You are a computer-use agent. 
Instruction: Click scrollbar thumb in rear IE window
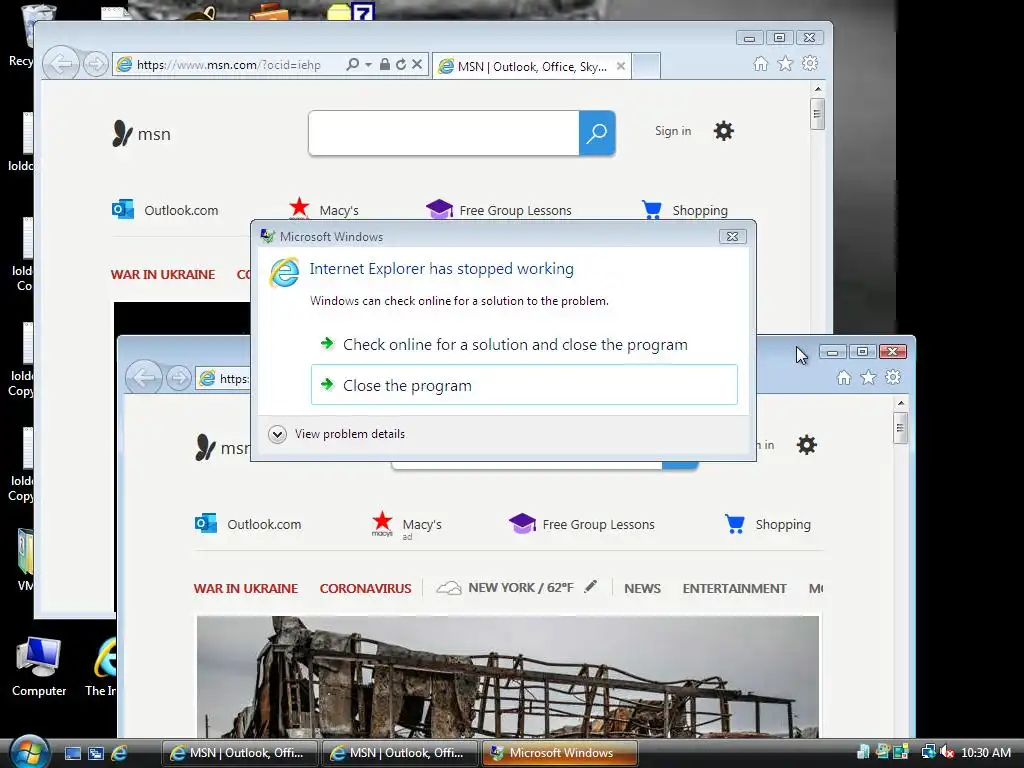(817, 114)
